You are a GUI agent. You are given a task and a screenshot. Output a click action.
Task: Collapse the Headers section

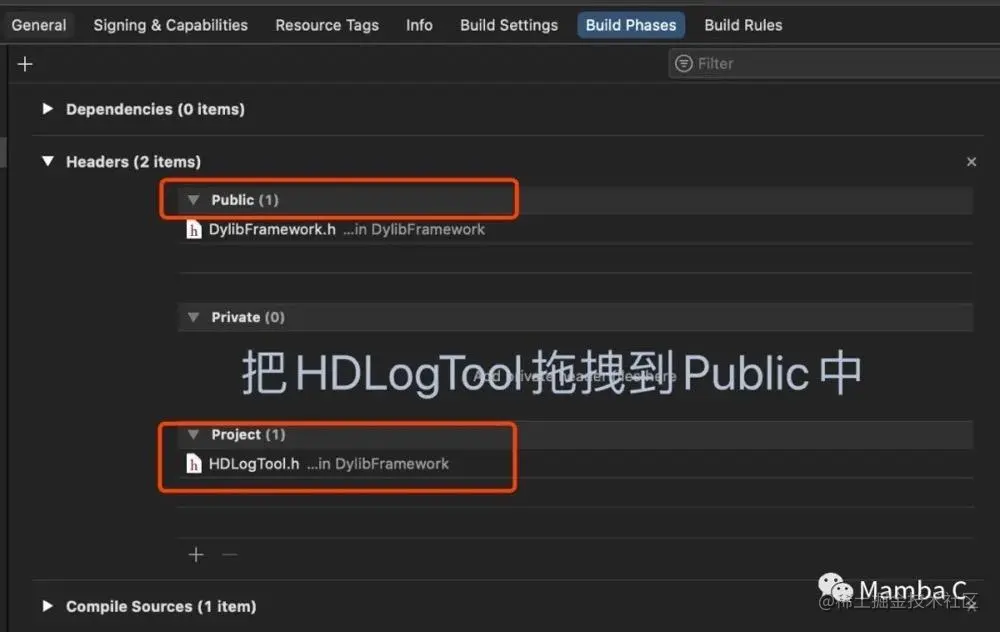coord(48,161)
